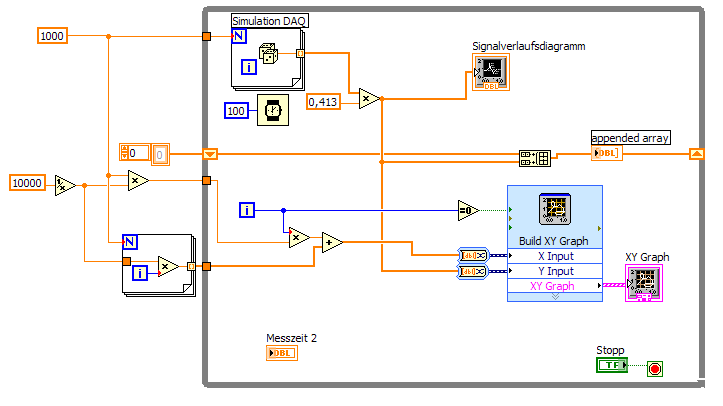
Task: Click the appended array label
Action: click(x=630, y=138)
